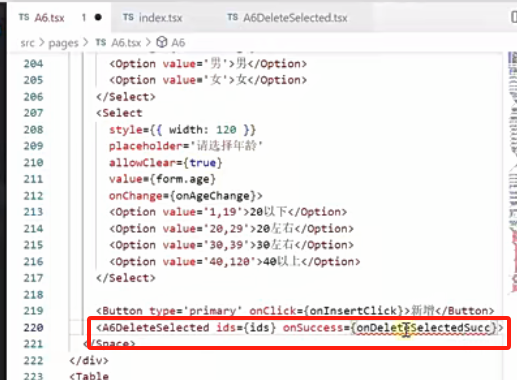Click the closing </Select> on line 217
Screen dimensions: 517x380
click(x=126, y=278)
